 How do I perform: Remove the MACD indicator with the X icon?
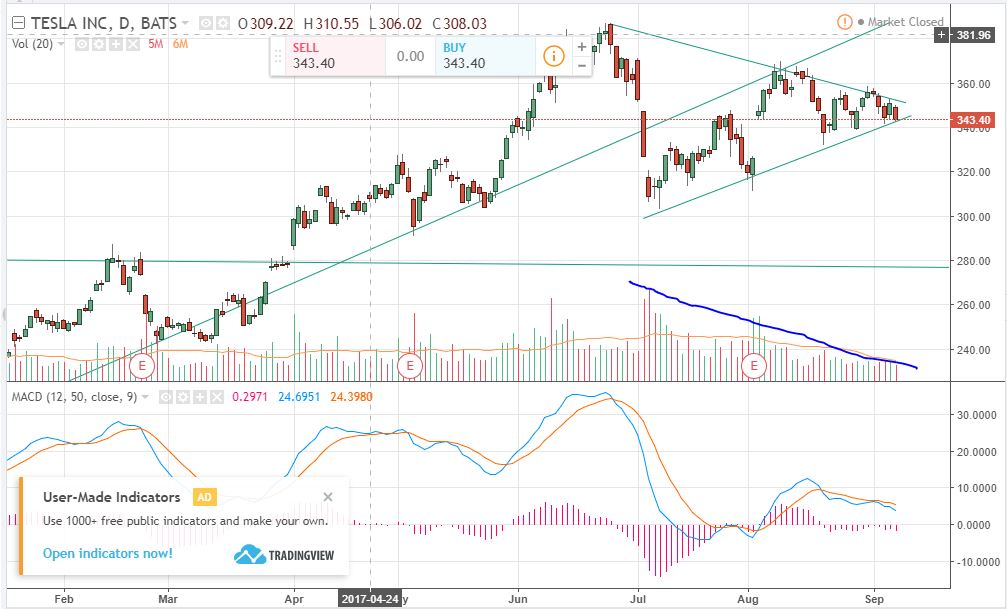[x=217, y=398]
